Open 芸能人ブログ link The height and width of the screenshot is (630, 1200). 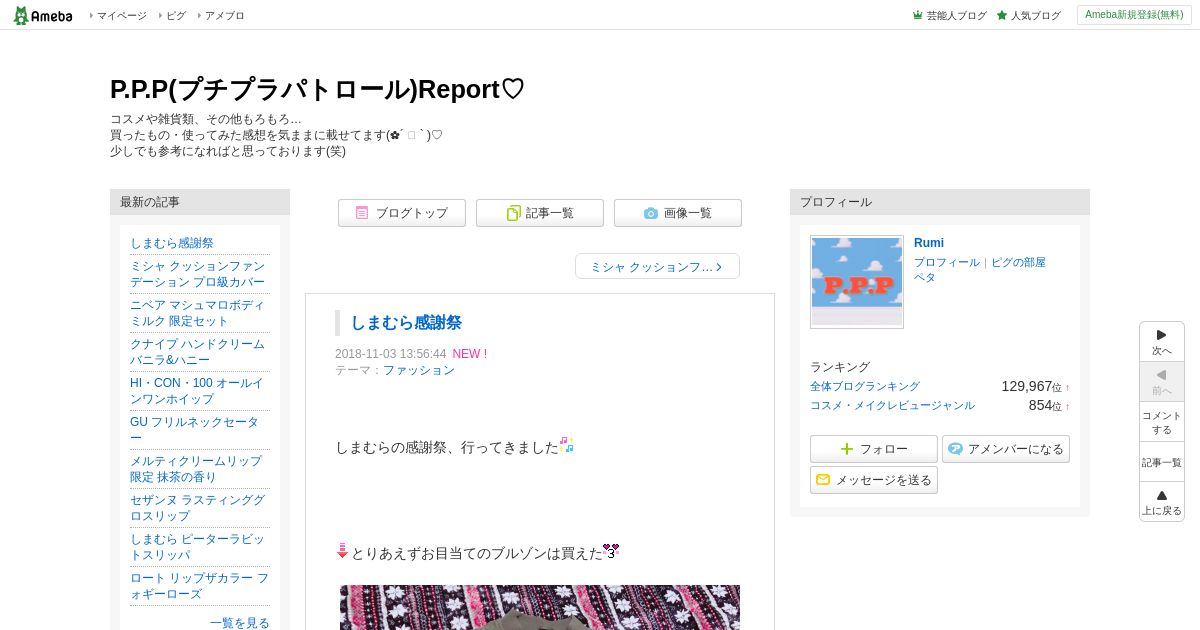coord(956,16)
